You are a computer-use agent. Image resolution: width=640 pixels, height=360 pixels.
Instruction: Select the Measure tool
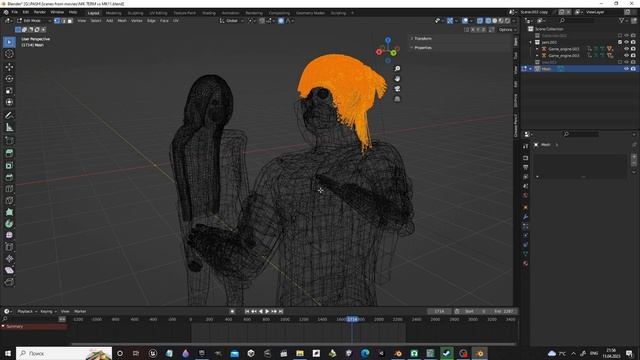(x=9, y=127)
